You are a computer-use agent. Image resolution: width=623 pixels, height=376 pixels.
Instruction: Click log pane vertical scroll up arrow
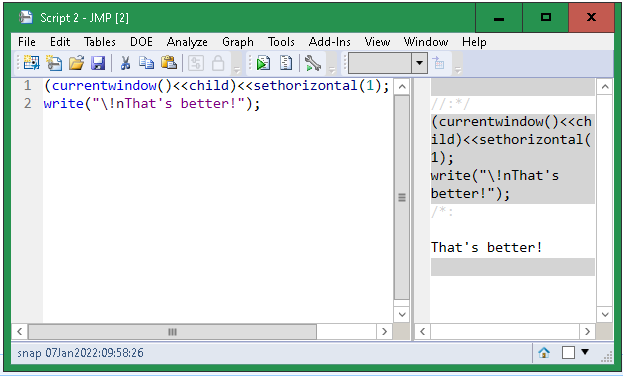coord(605,86)
